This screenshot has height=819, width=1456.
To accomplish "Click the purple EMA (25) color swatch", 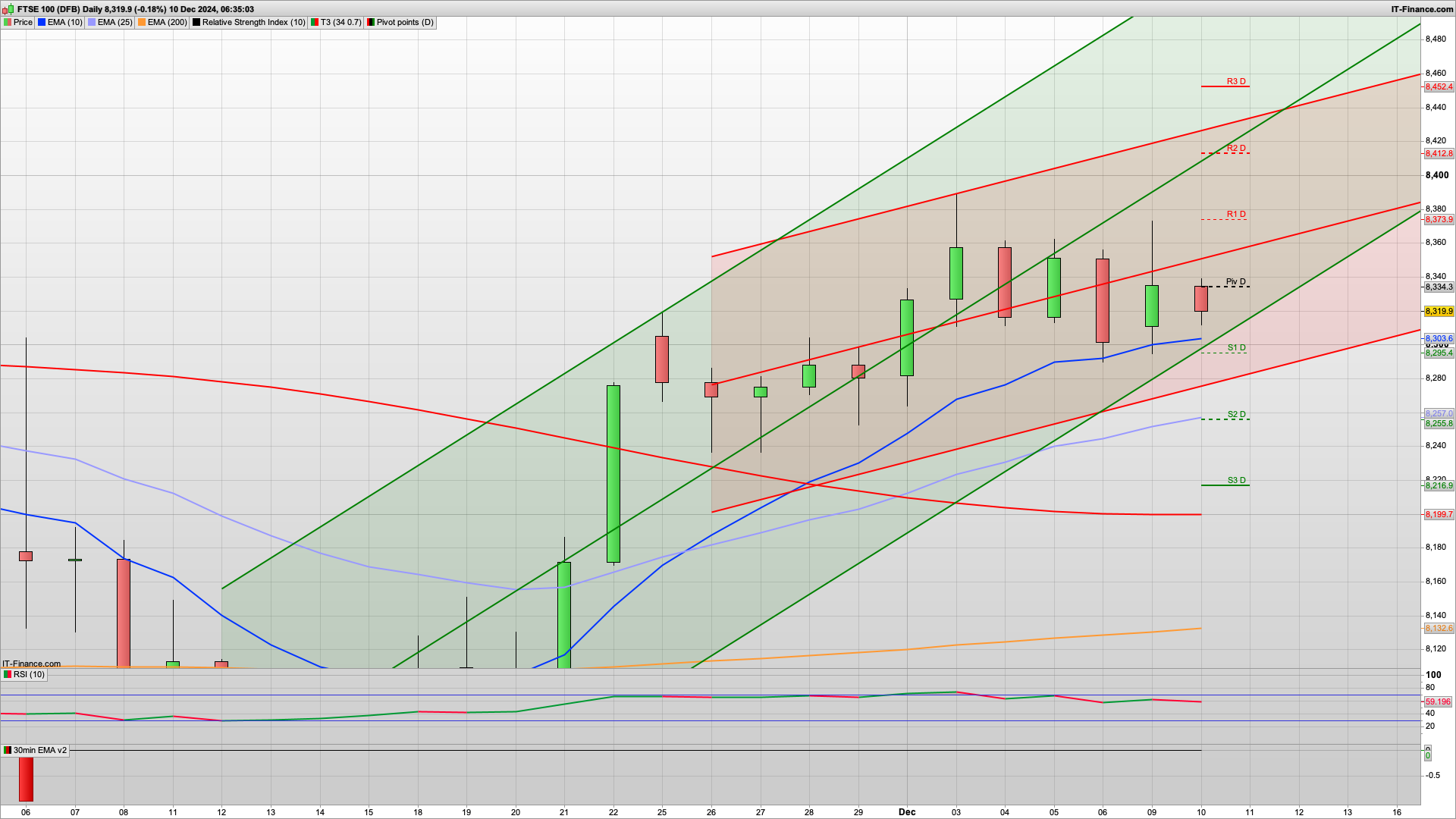I will click(x=91, y=22).
